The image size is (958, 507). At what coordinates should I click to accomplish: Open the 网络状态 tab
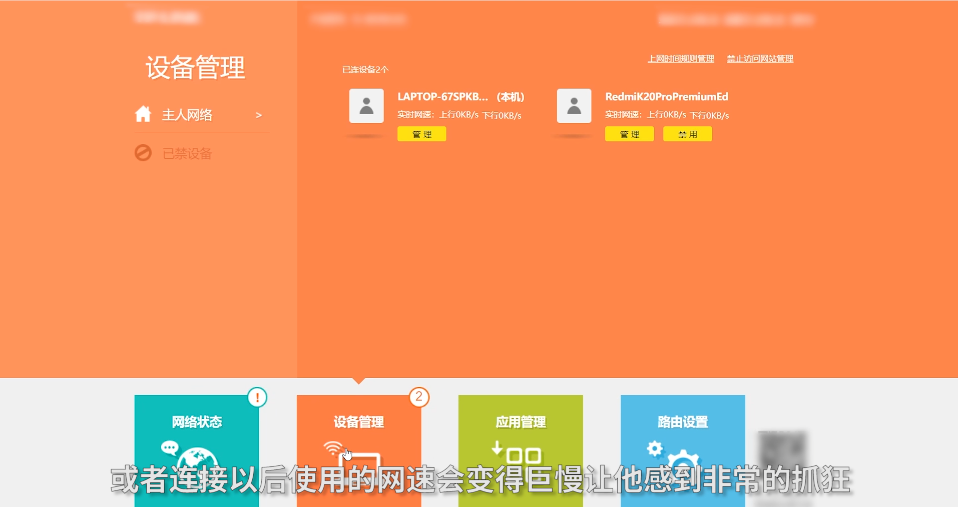tap(197, 422)
